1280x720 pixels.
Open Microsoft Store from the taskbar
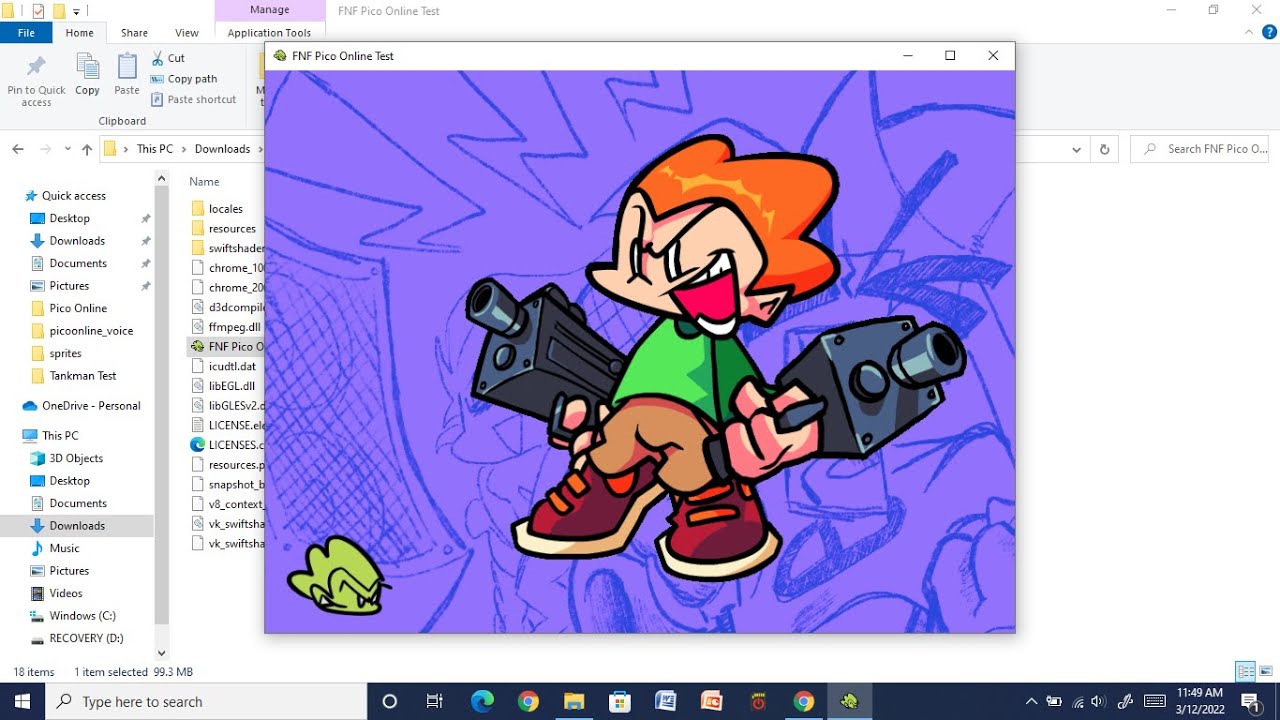point(619,701)
